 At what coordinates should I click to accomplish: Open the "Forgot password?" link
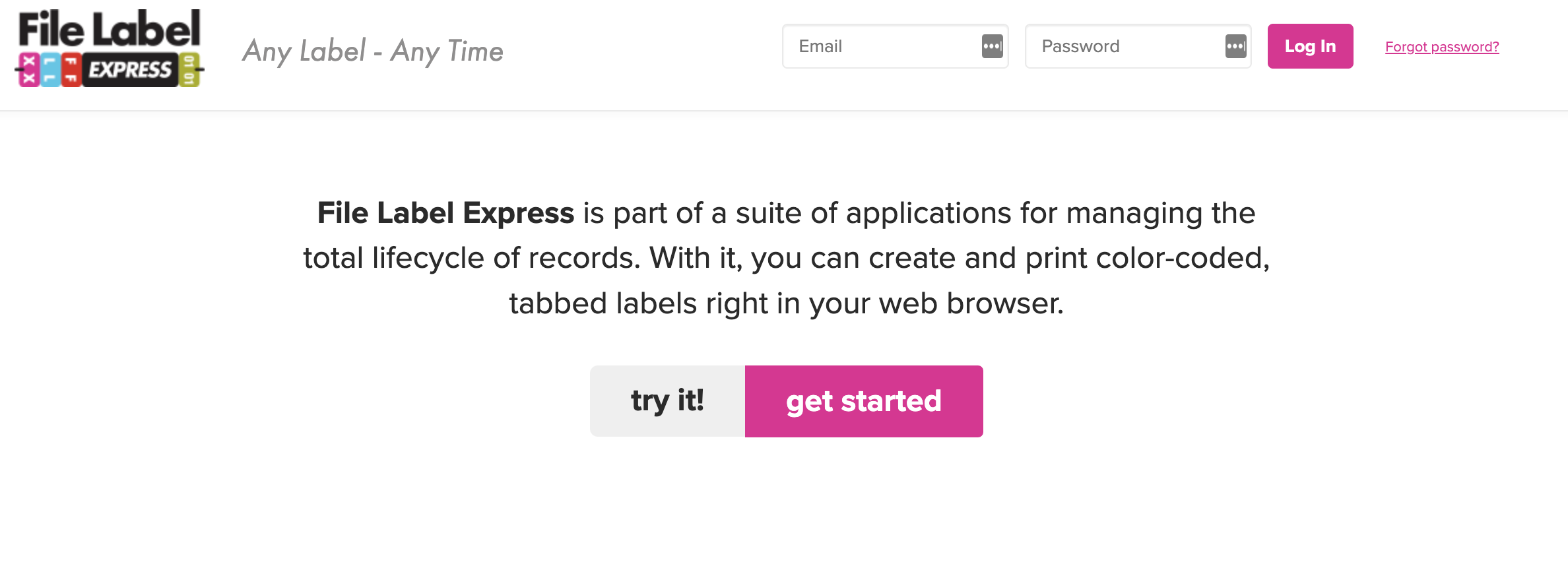pyautogui.click(x=1442, y=47)
